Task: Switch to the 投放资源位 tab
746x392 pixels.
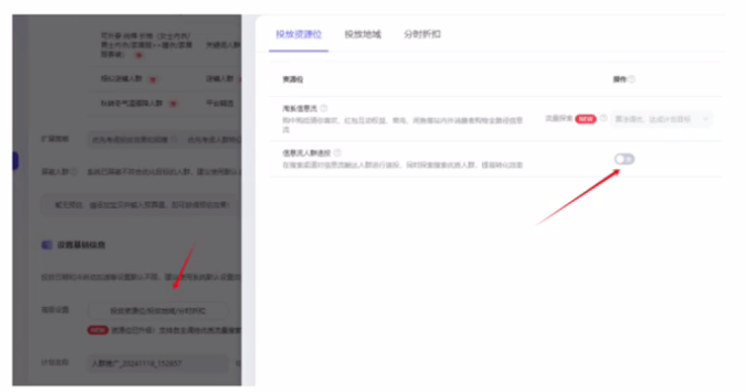Action: point(299,34)
